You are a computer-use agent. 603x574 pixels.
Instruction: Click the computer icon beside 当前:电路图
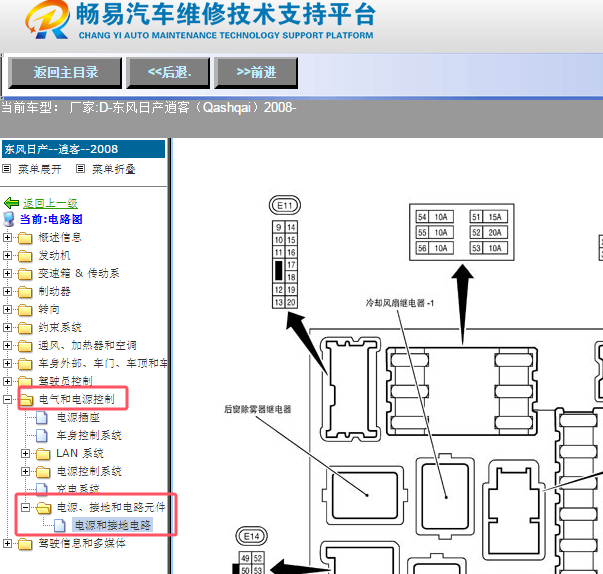coord(8,219)
